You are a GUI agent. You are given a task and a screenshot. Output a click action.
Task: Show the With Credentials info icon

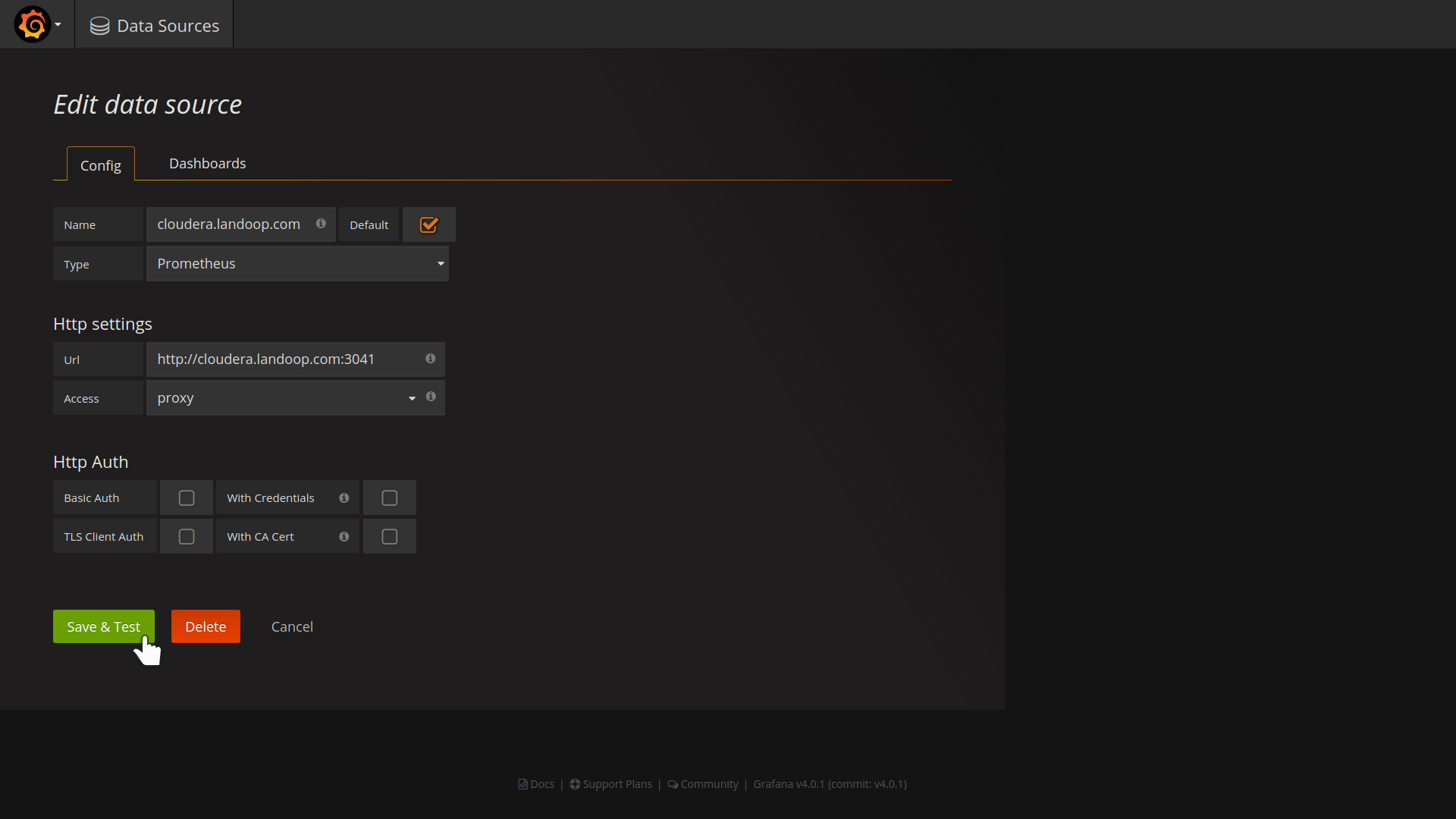(x=344, y=497)
